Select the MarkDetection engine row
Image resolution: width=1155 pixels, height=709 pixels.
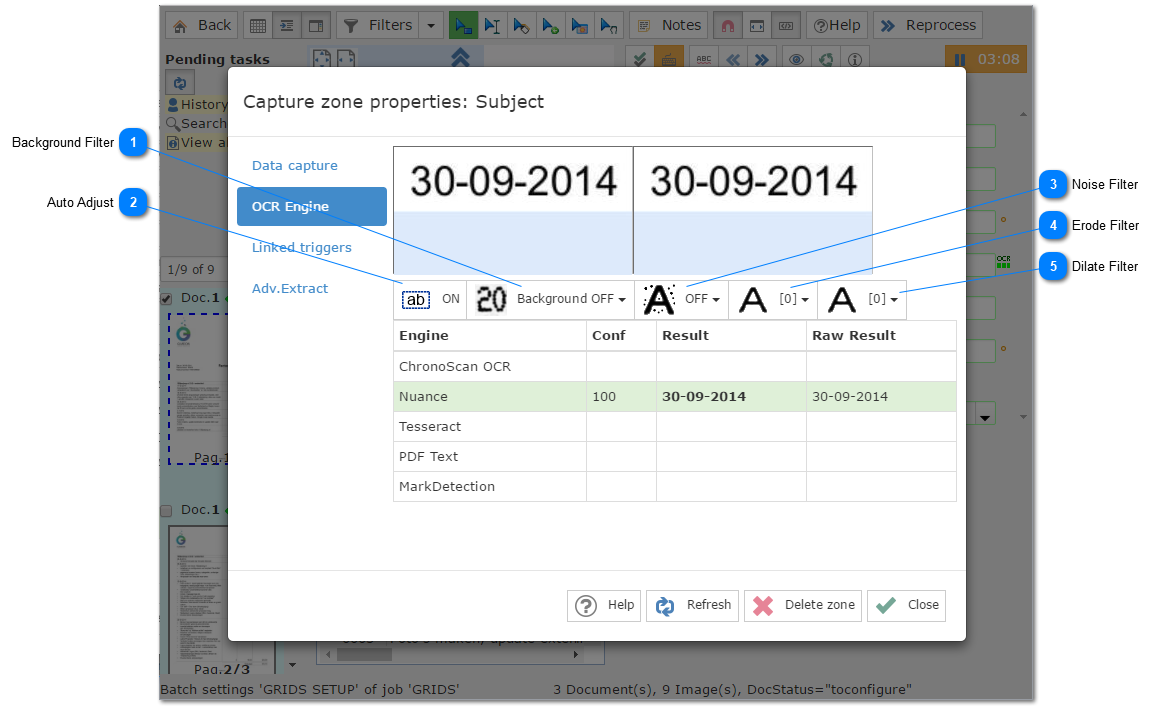pos(675,487)
